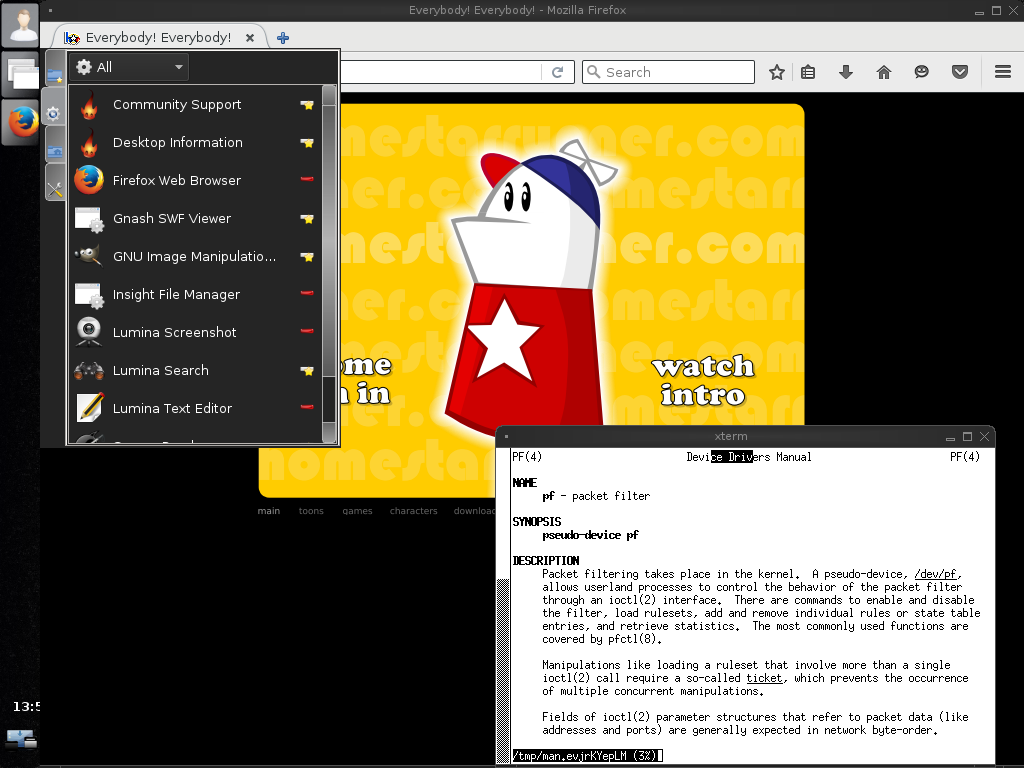Screen dimensions: 1024x768
Task: Minimize the xterm window
Action: pos(950,438)
